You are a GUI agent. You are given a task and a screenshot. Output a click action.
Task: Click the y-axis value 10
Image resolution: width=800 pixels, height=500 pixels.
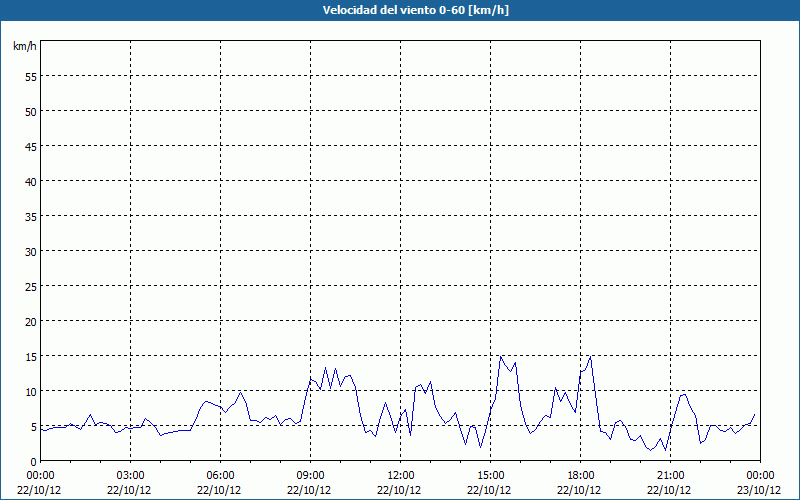click(31, 391)
